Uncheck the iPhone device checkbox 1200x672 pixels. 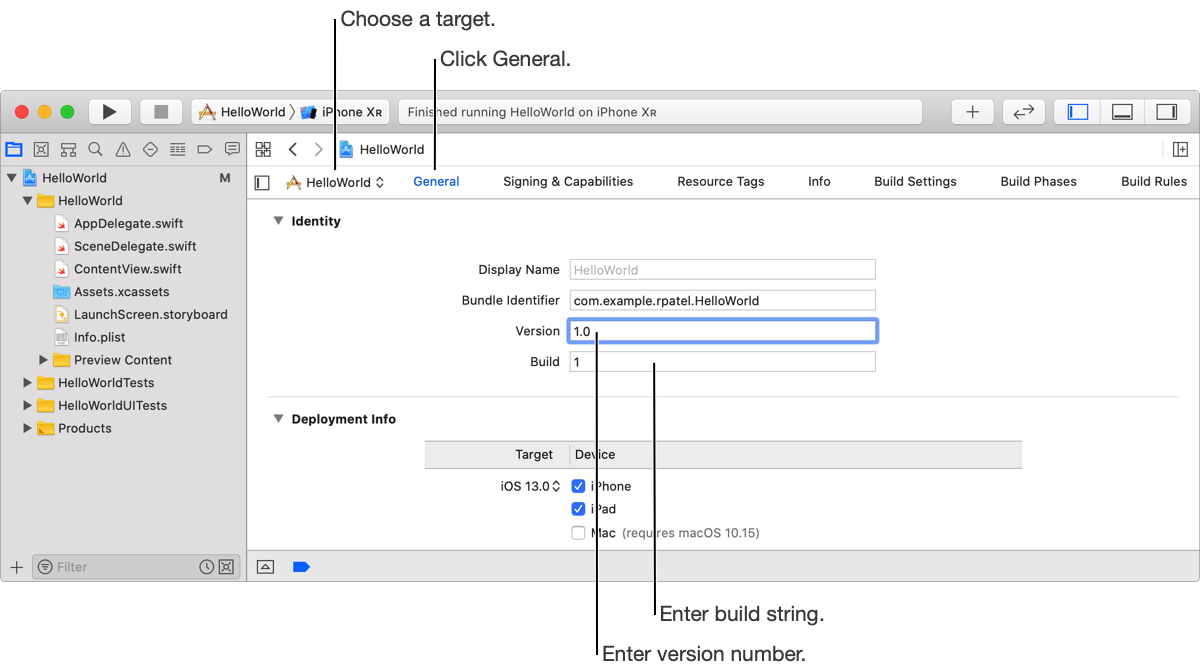578,486
